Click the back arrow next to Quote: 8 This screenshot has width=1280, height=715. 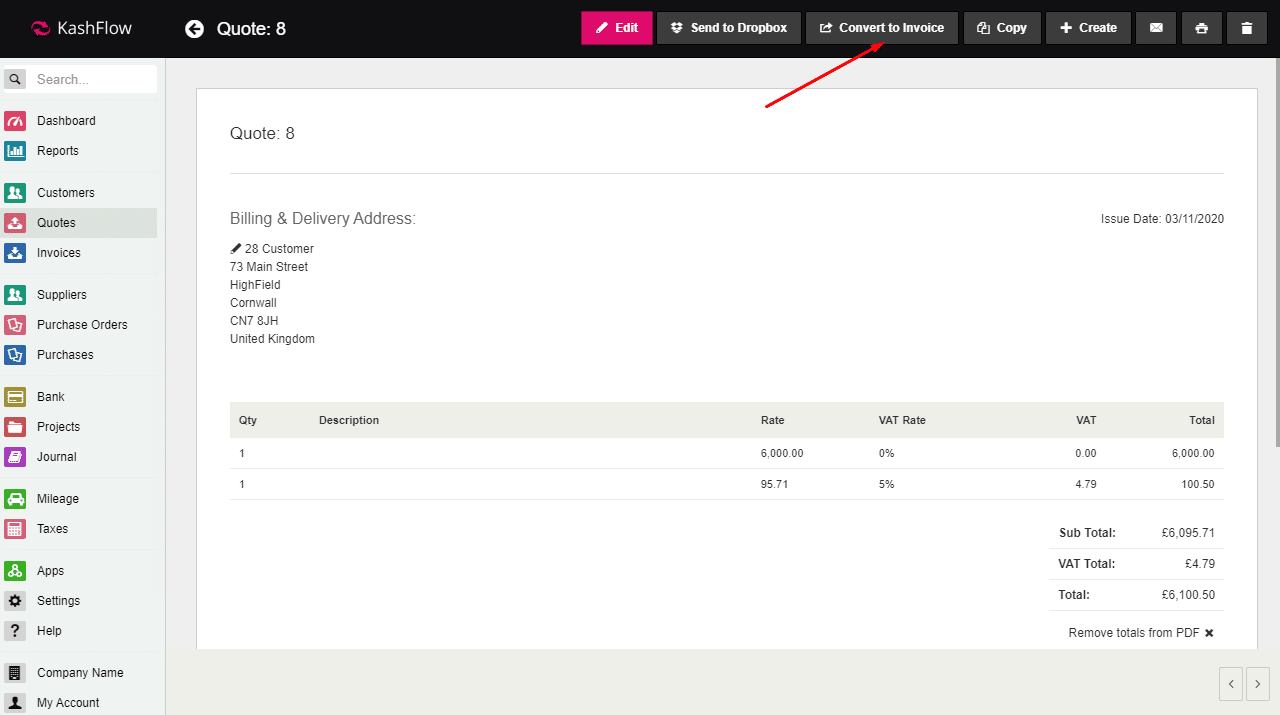coord(194,29)
